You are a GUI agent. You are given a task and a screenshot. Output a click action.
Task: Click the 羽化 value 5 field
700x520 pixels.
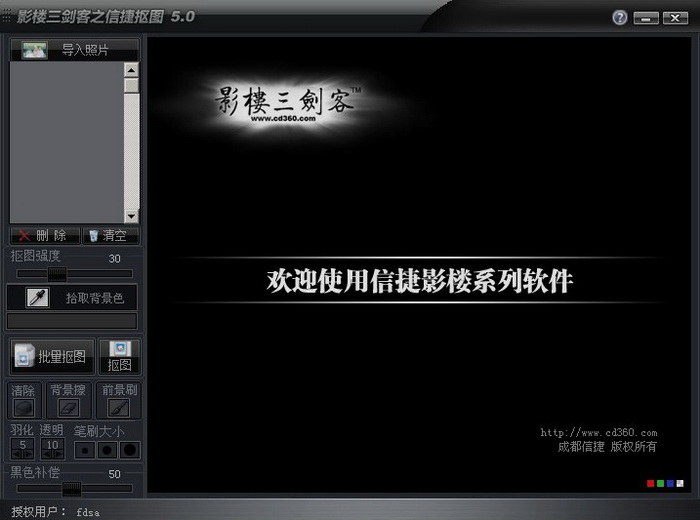pos(22,445)
